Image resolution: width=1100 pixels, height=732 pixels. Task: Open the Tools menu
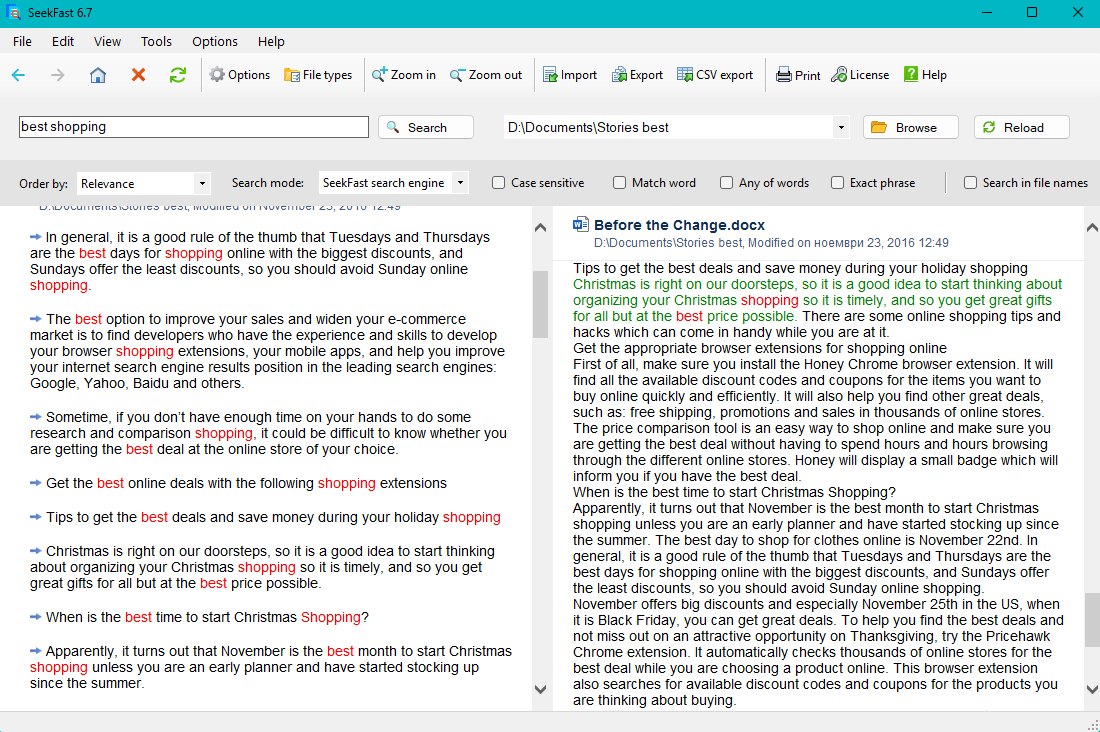(156, 41)
